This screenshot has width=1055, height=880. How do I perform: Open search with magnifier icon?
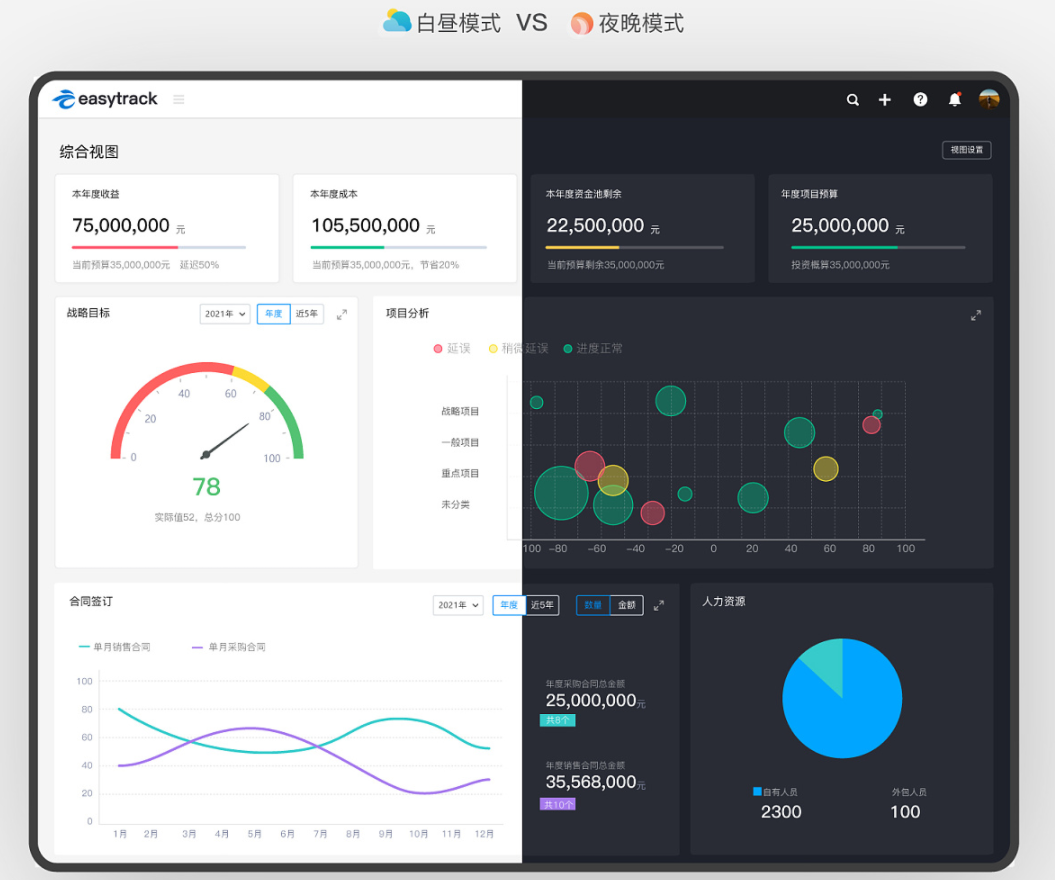coord(852,100)
